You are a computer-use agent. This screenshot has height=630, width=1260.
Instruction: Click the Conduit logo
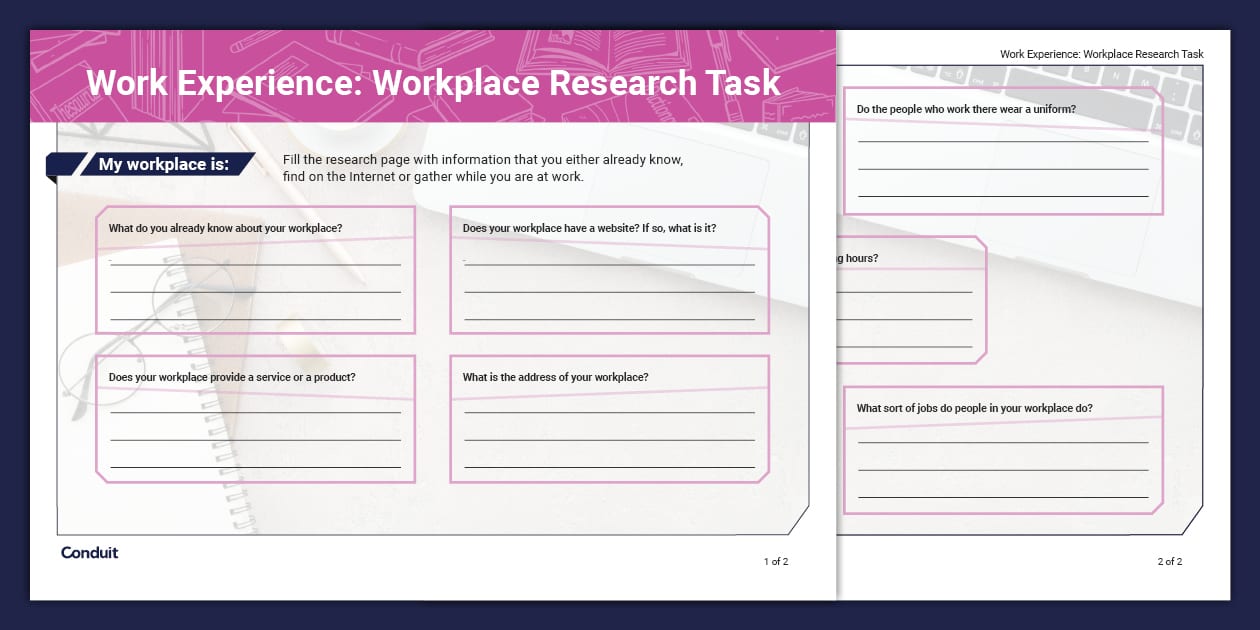pos(89,552)
